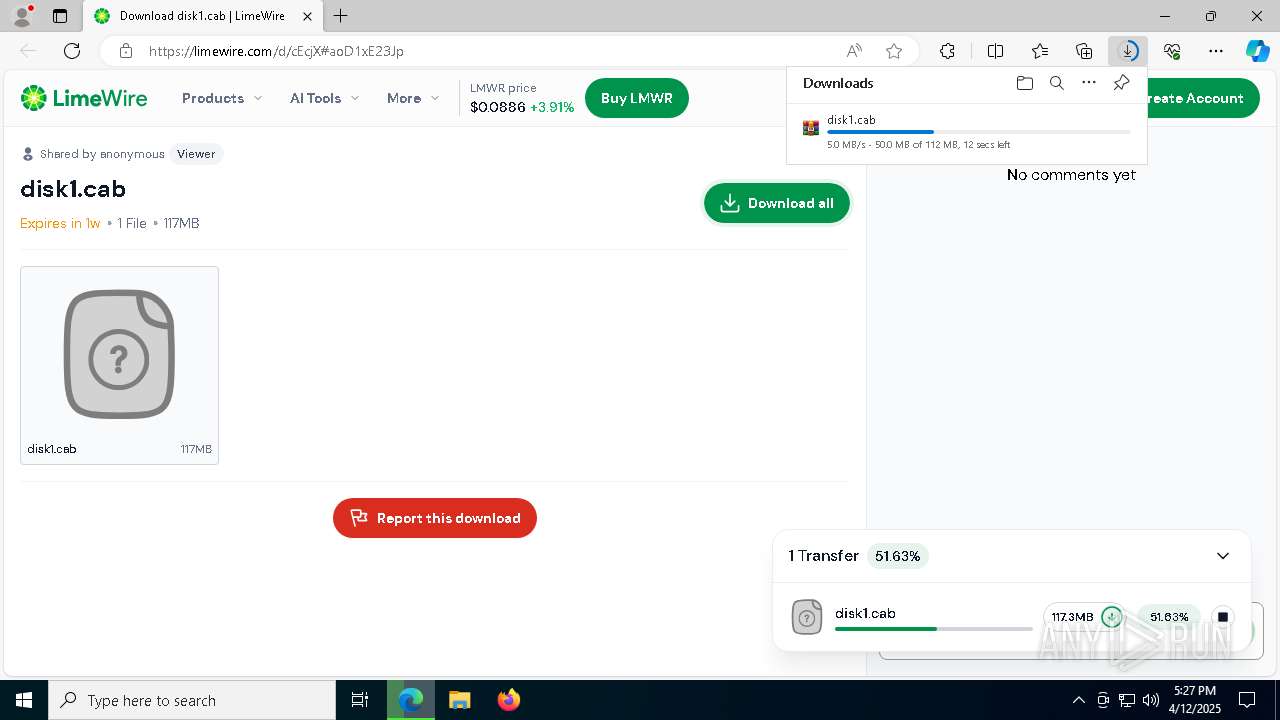Click disk1.cab in Downloads panel
This screenshot has width=1280, height=720.
pyautogui.click(x=851, y=120)
